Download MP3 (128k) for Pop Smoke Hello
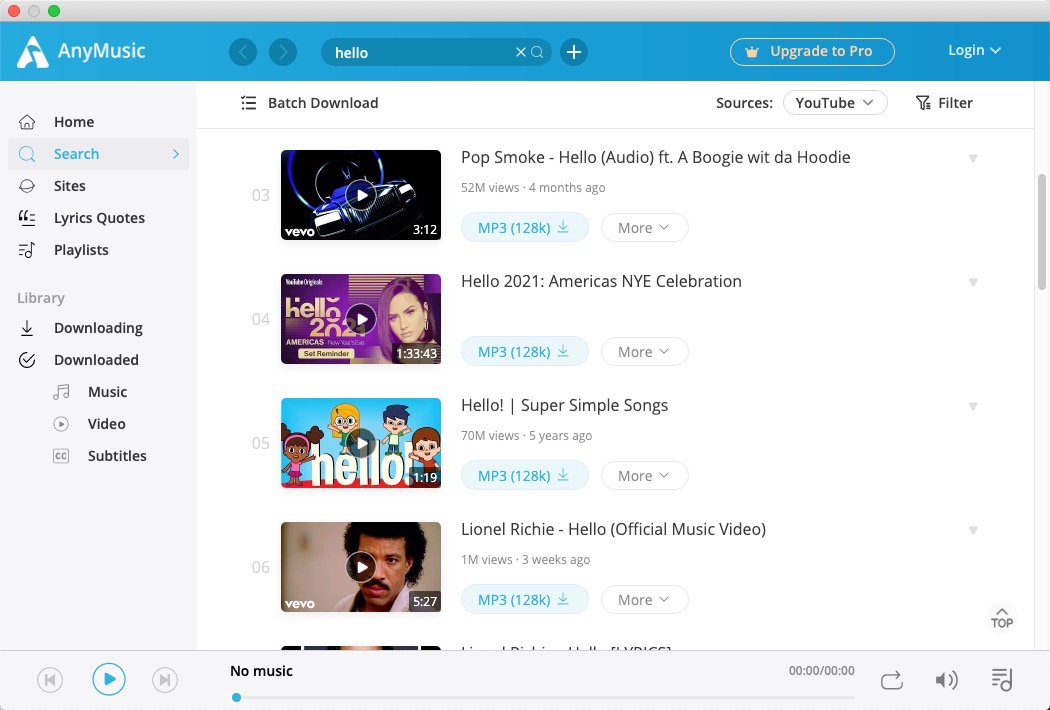The image size is (1050, 710). [x=524, y=228]
